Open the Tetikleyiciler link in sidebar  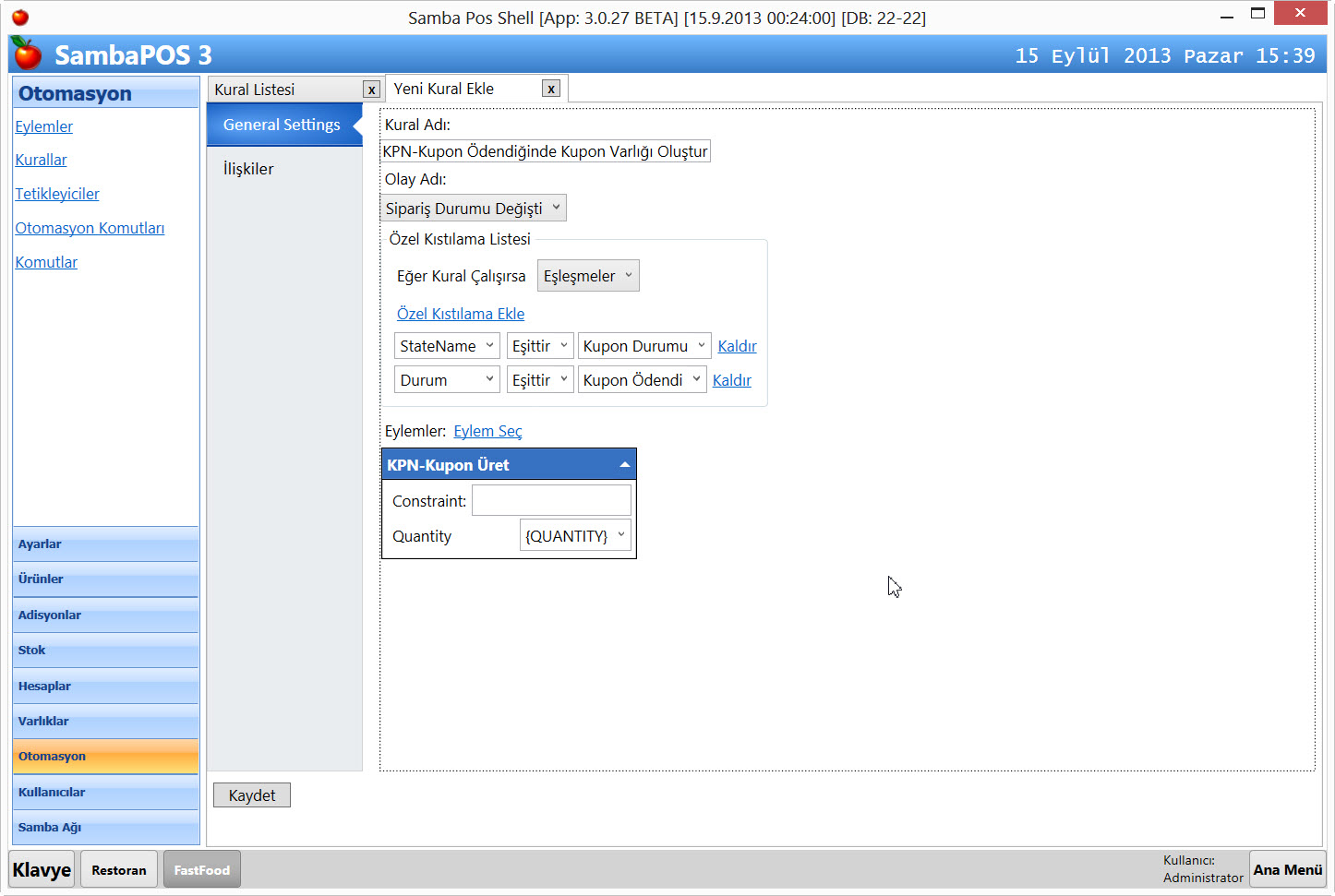click(57, 194)
